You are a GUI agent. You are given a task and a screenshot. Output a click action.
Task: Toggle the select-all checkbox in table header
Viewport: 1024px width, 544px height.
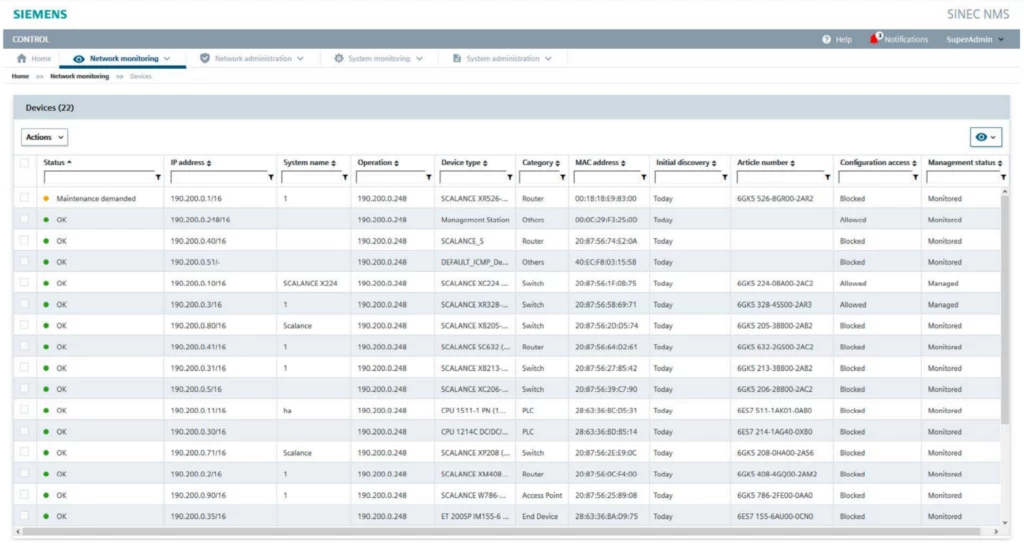[x=25, y=162]
